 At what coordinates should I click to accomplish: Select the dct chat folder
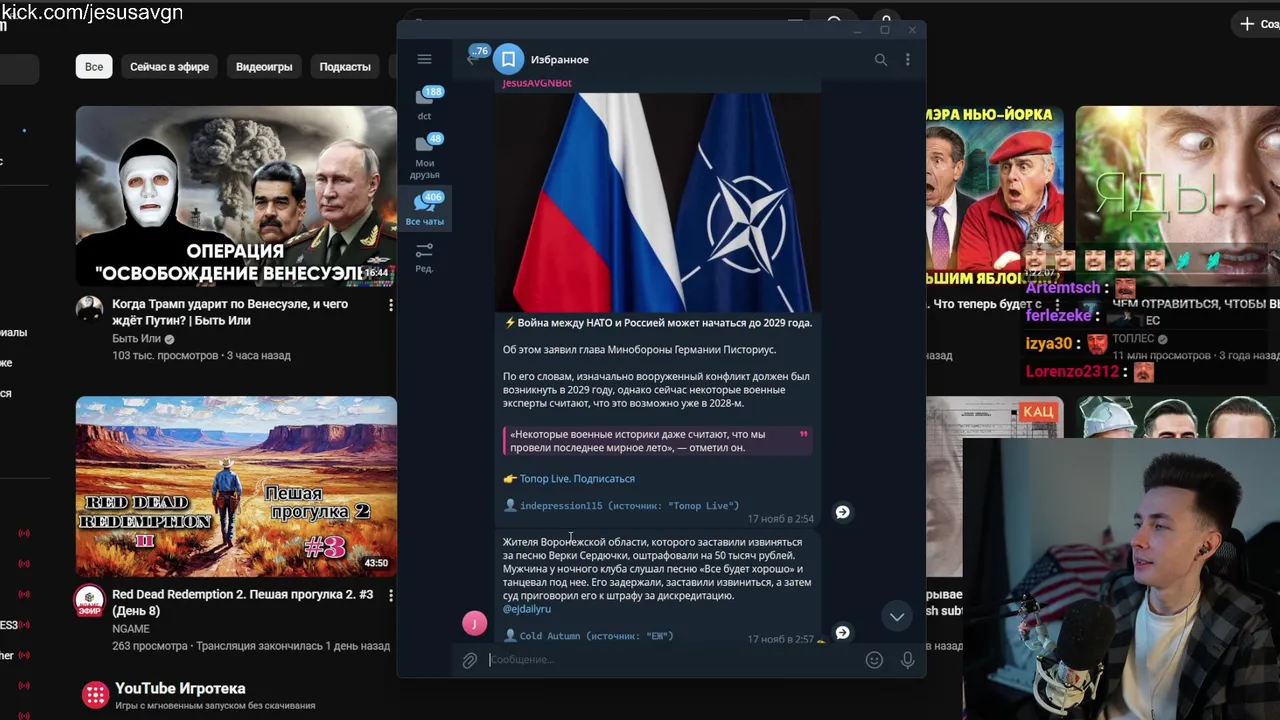(425, 103)
